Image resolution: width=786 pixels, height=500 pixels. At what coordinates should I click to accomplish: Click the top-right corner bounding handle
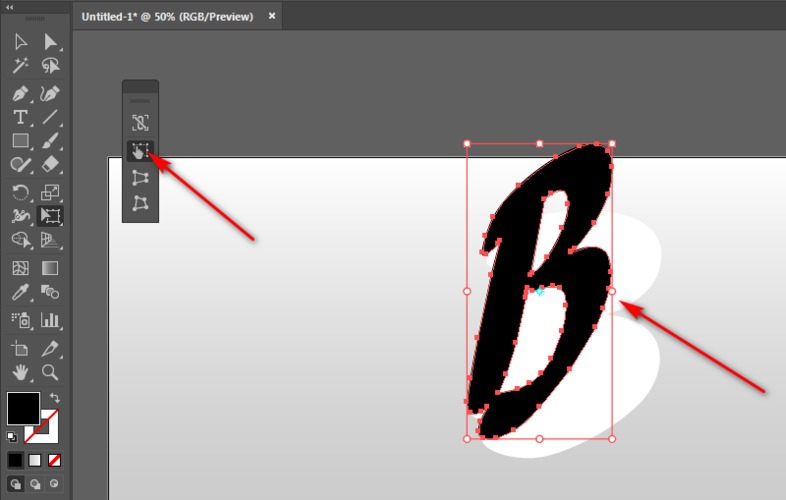click(x=612, y=143)
